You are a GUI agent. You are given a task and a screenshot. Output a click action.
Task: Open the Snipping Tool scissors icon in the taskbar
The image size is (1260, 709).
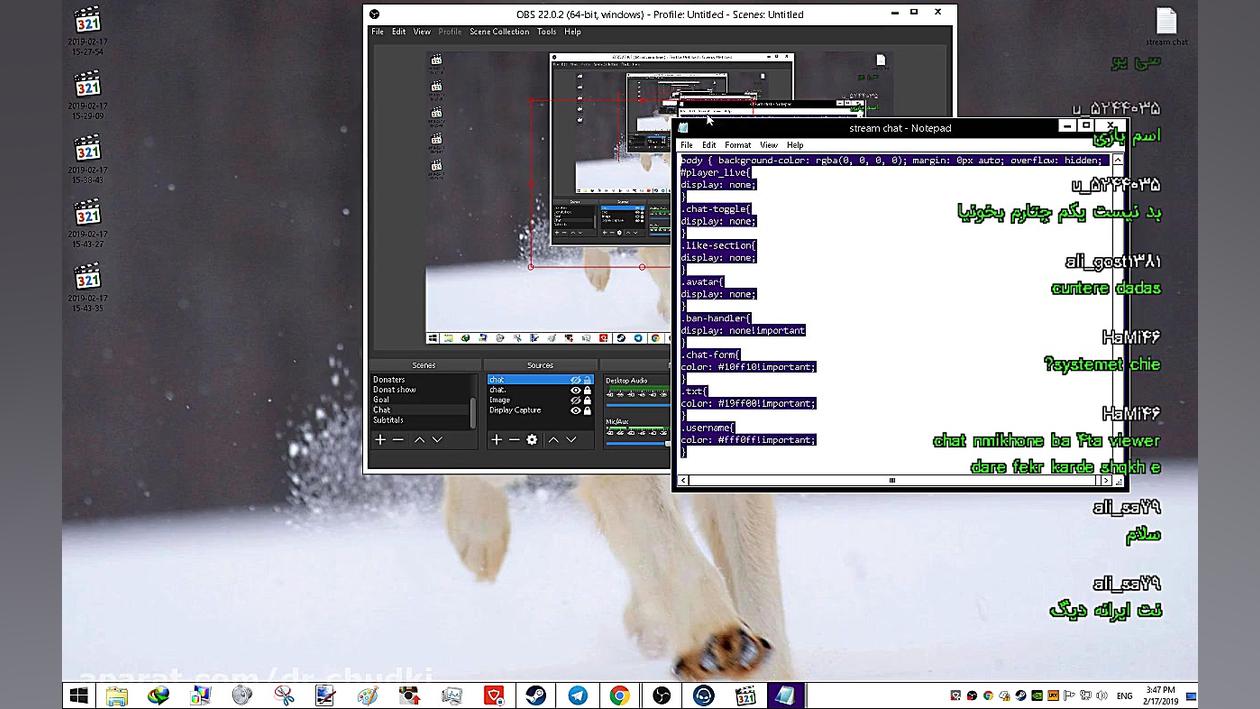284,695
